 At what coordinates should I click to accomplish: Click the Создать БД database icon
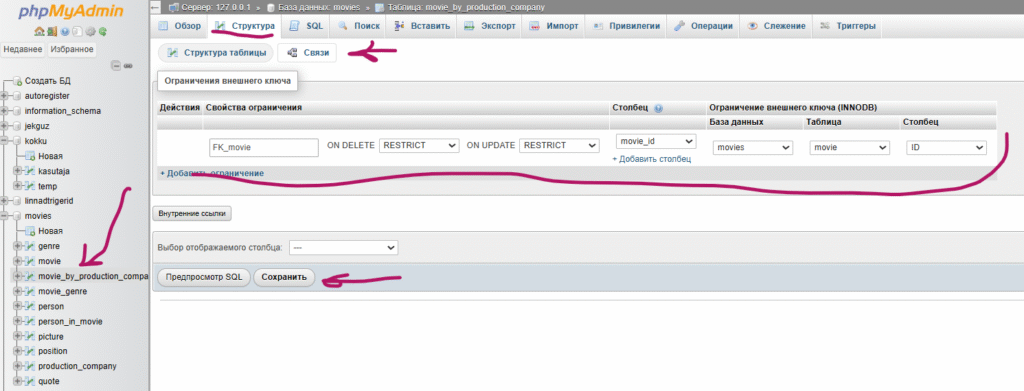coord(18,81)
